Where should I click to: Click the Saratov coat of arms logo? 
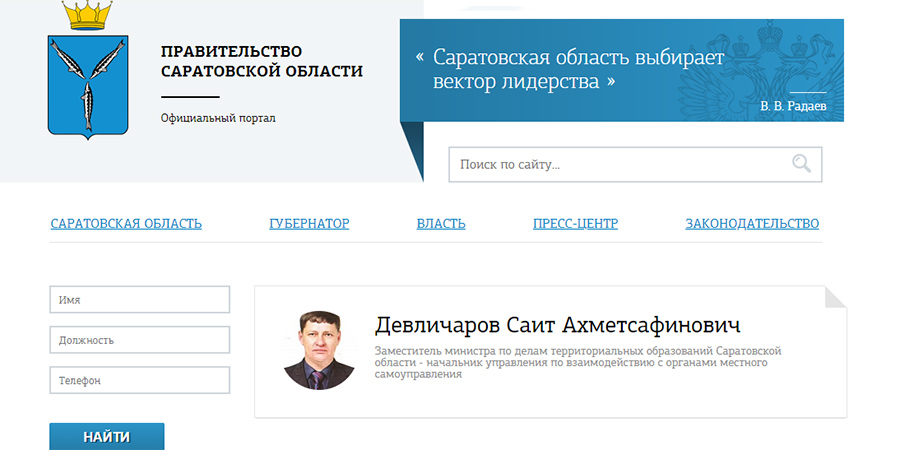pyautogui.click(x=88, y=80)
